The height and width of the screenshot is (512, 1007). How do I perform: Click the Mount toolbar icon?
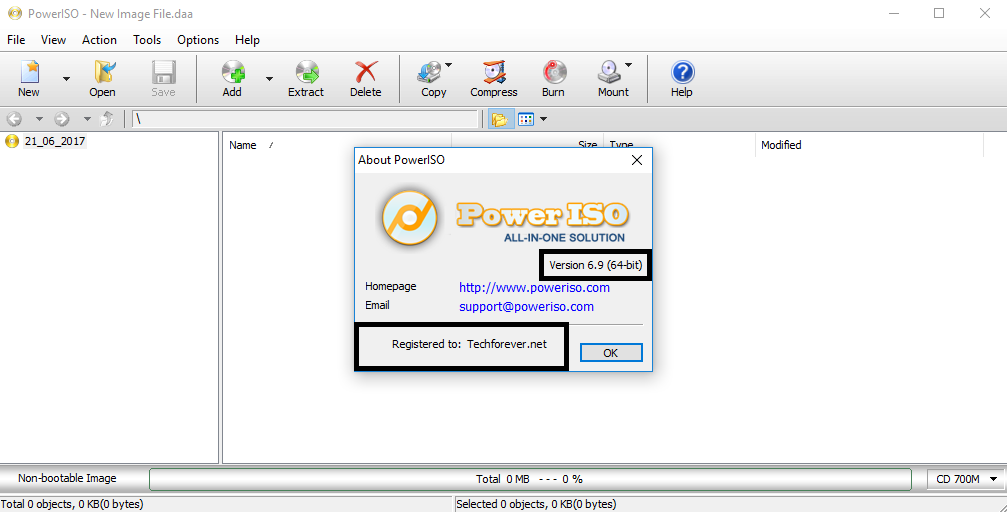point(609,72)
